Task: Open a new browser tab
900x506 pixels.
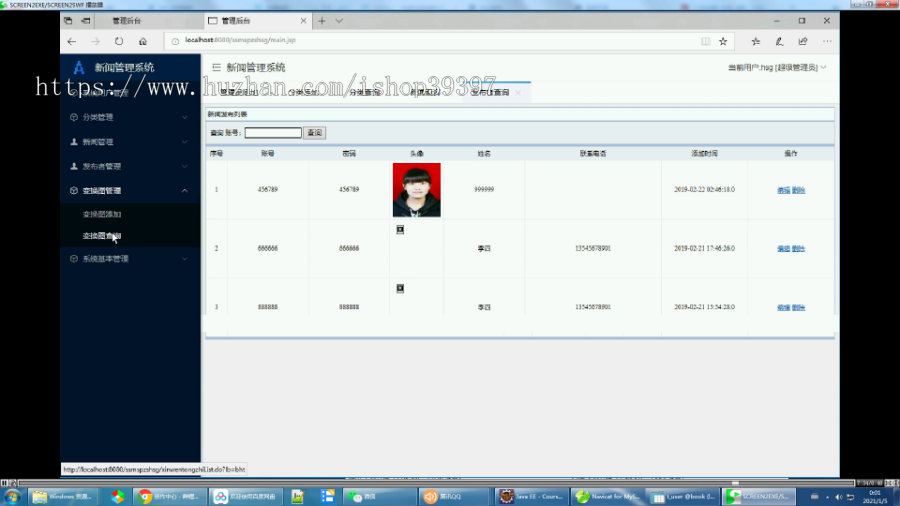Action: pos(321,21)
